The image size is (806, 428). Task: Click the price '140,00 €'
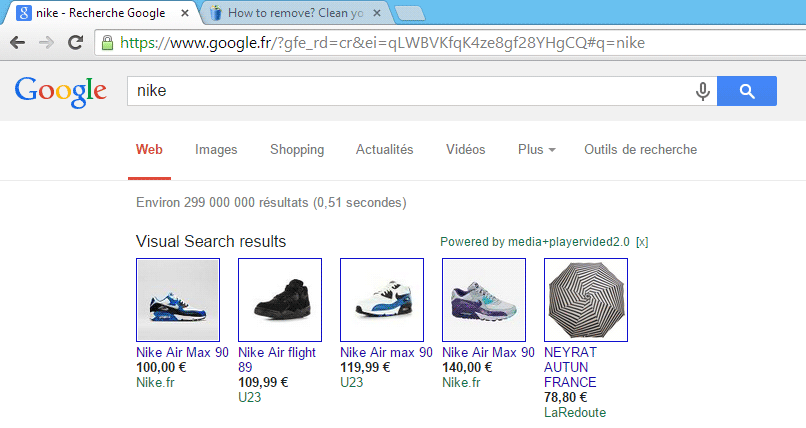point(467,367)
